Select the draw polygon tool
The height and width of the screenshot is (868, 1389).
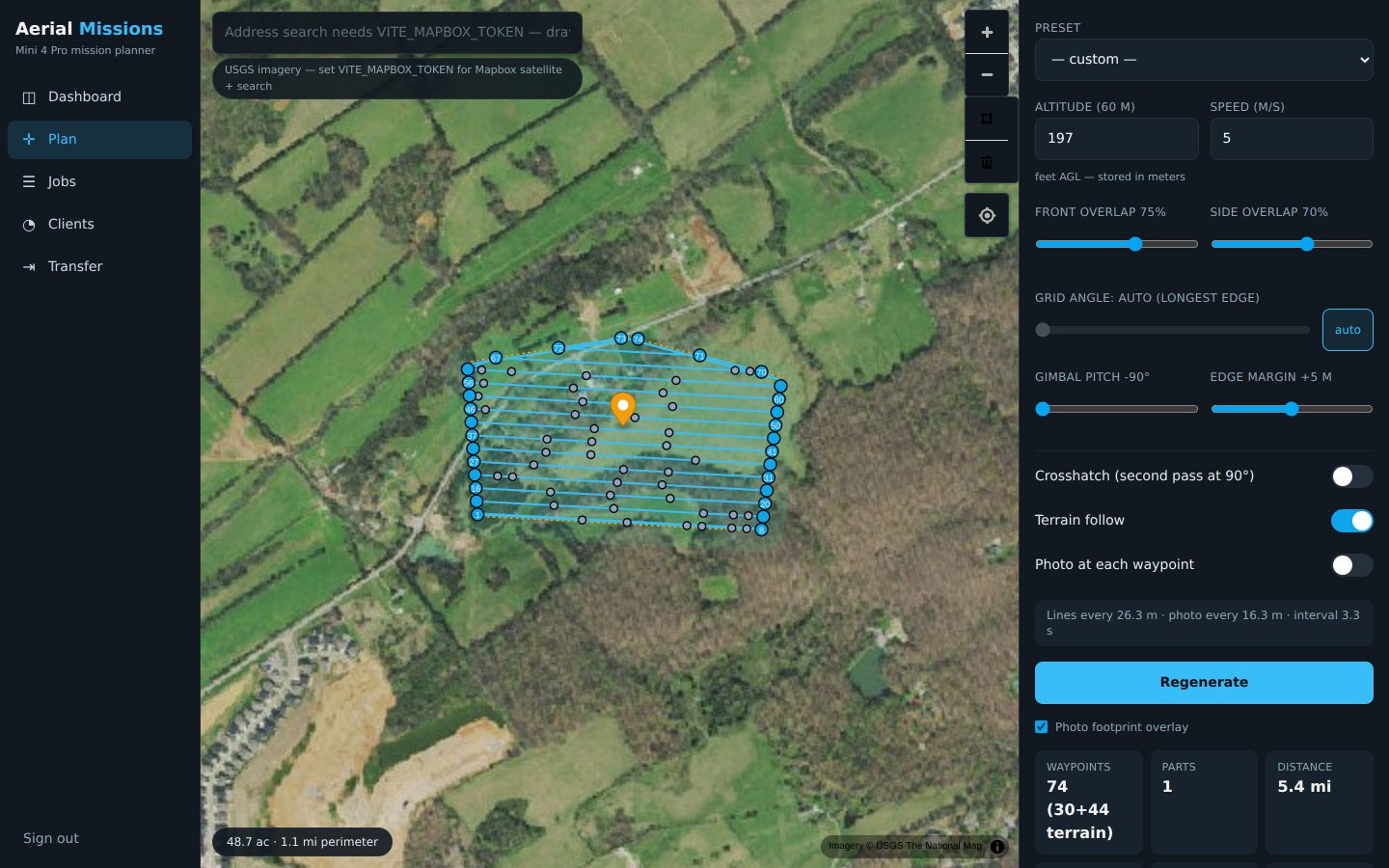point(987,119)
